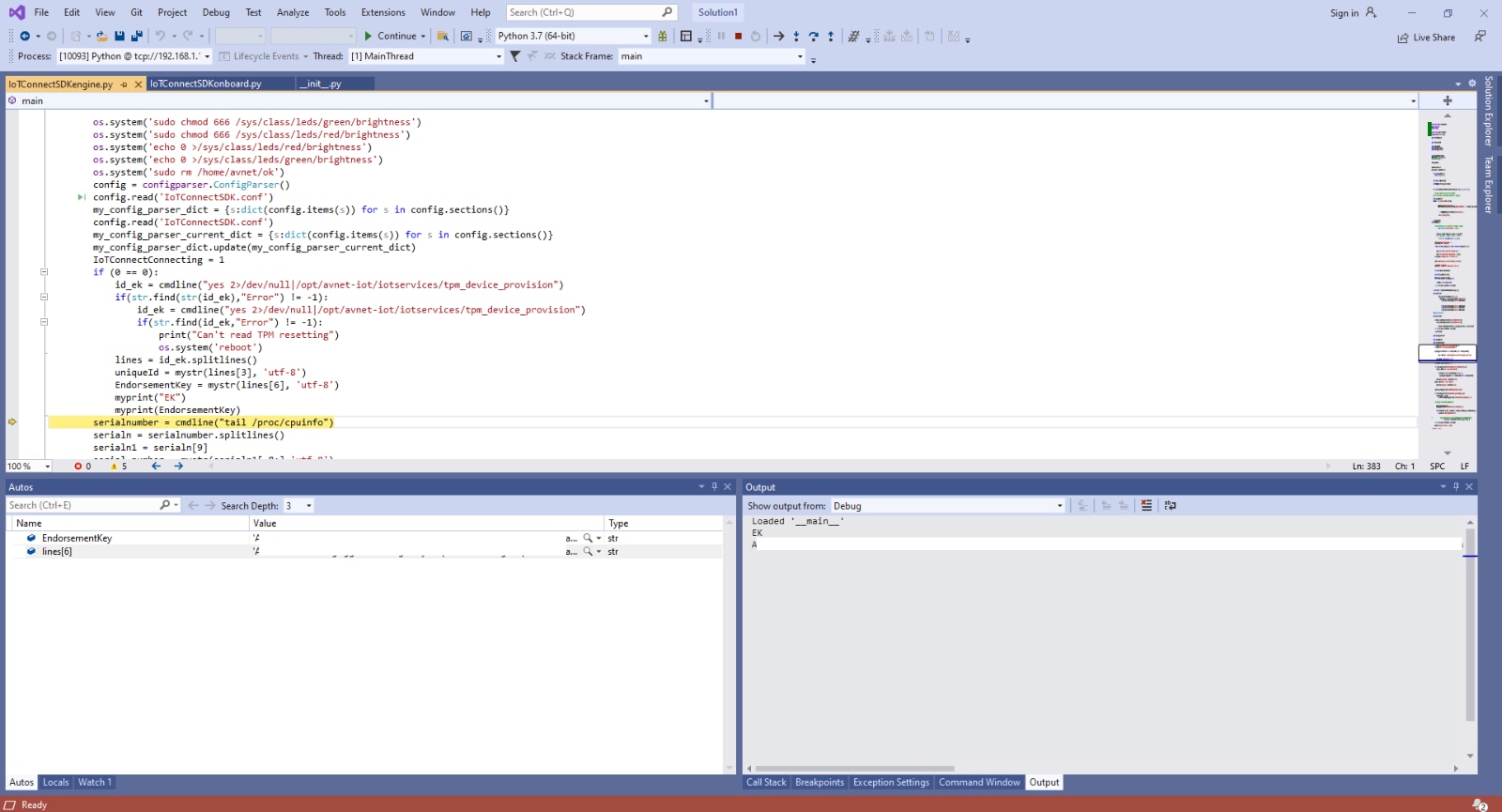This screenshot has width=1502, height=812.
Task: Switch to the IoTConnectSDKonboard.py tab
Action: click(x=207, y=84)
